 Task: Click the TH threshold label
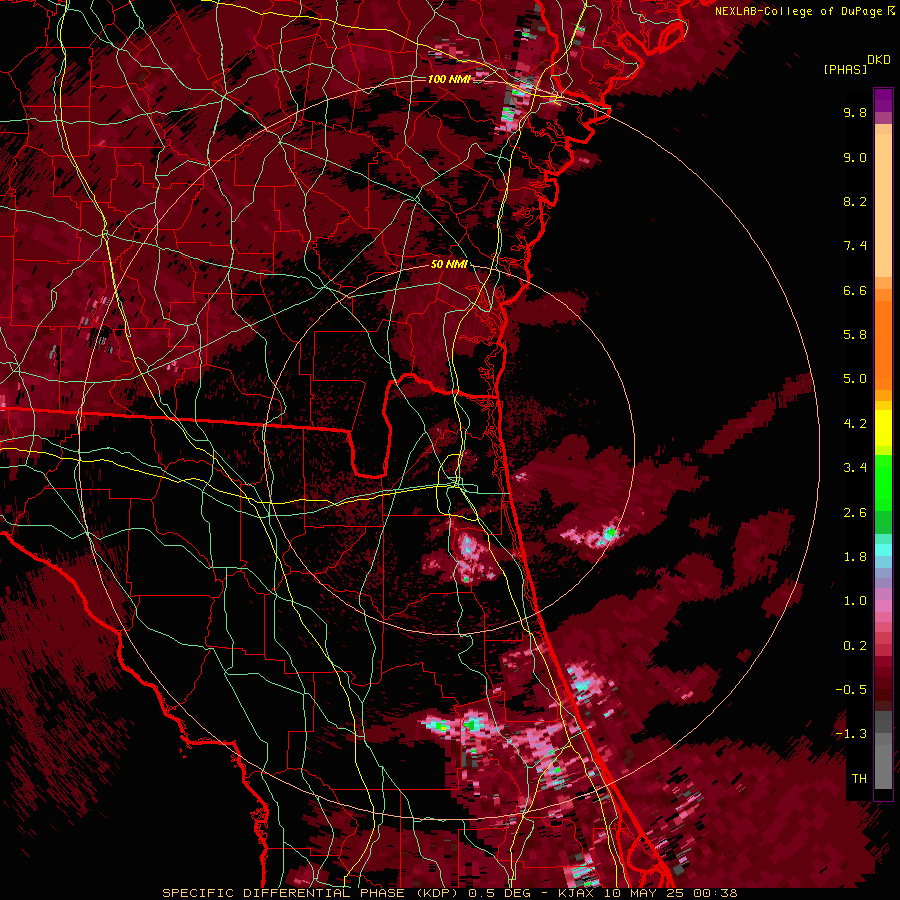pyautogui.click(x=859, y=779)
